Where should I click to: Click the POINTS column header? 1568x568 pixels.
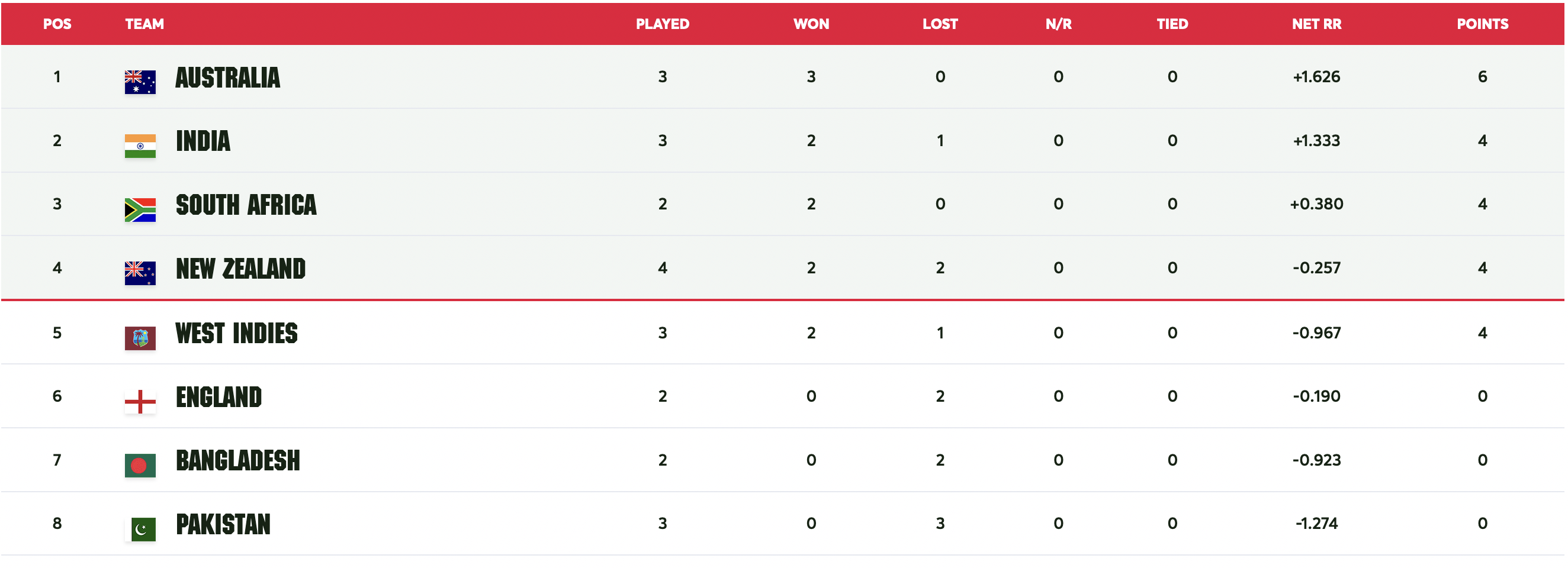pyautogui.click(x=1482, y=24)
